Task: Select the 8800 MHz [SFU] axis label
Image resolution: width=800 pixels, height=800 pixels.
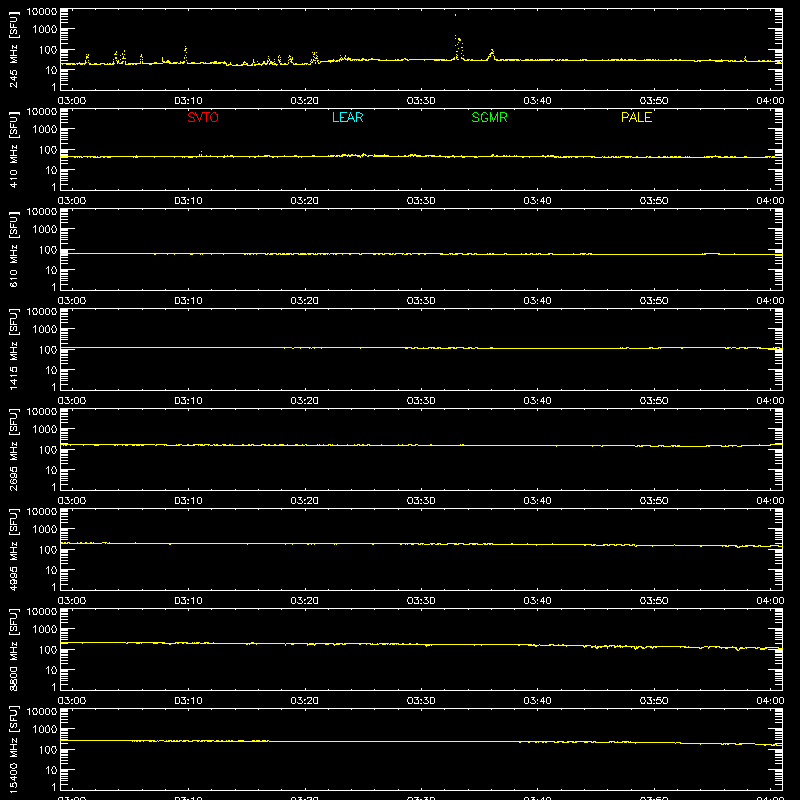Action: (x=14, y=649)
